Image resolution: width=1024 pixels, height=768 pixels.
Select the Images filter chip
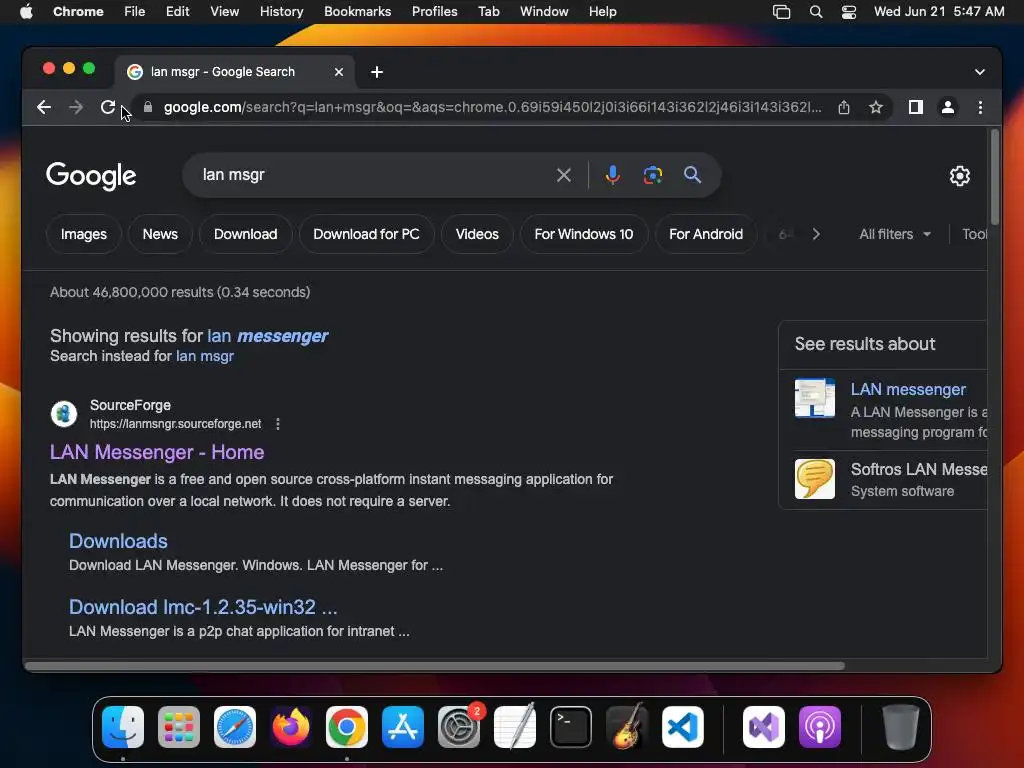[84, 234]
